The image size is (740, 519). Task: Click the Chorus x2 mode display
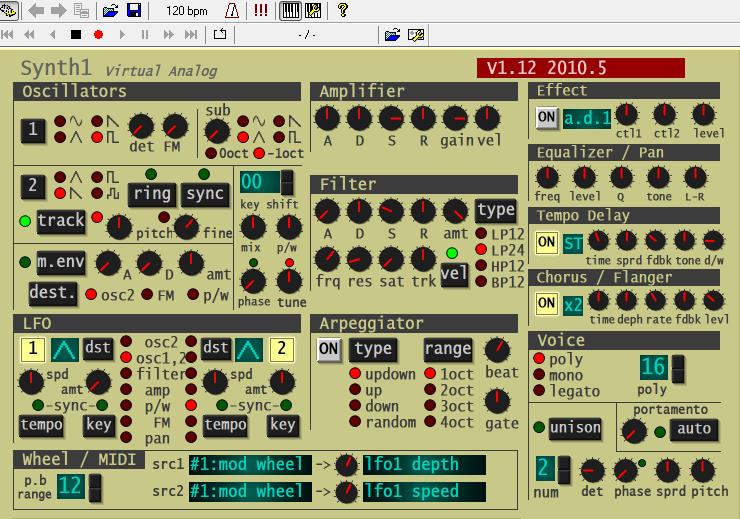click(x=573, y=305)
